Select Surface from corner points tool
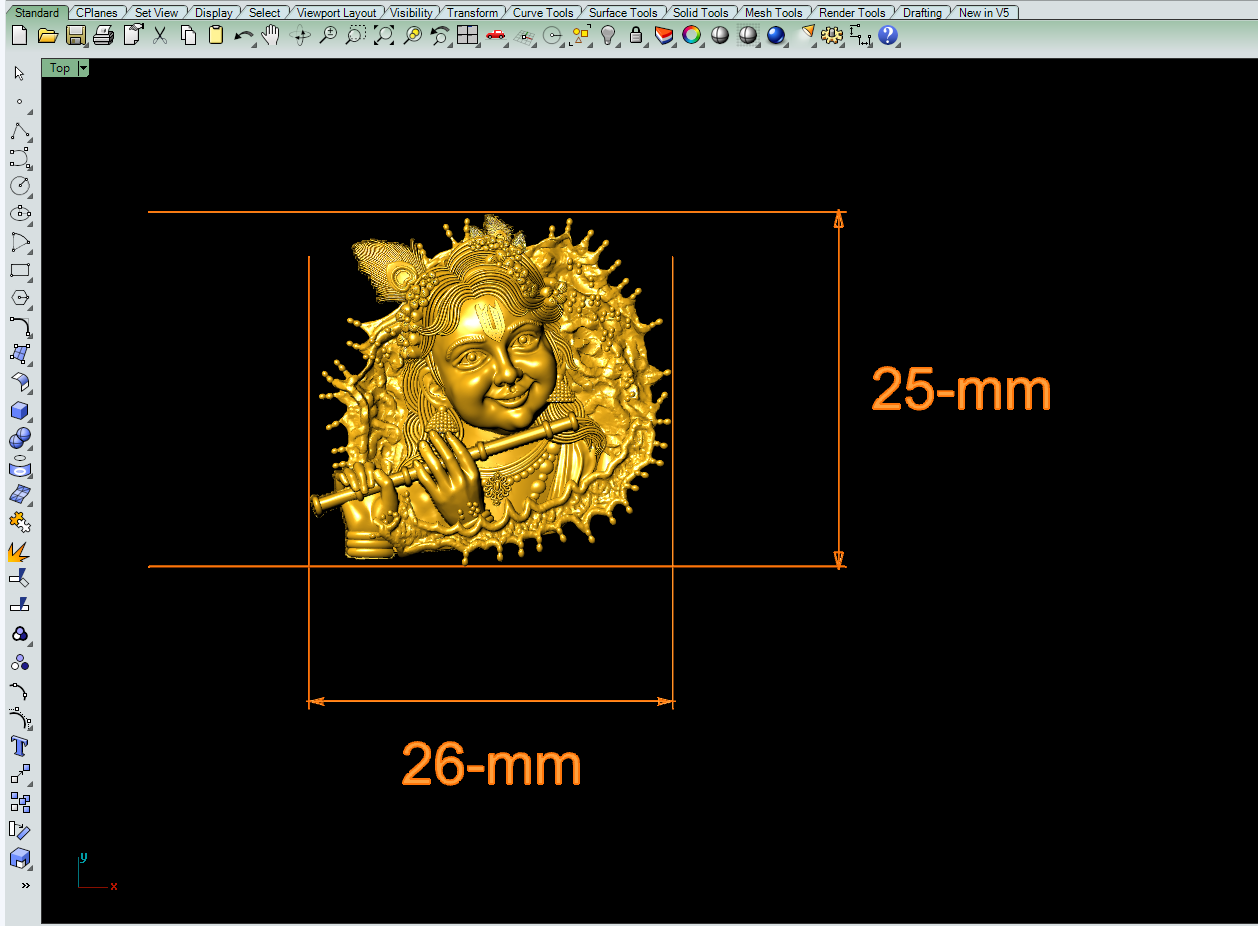The width and height of the screenshot is (1258, 926). click(20, 354)
